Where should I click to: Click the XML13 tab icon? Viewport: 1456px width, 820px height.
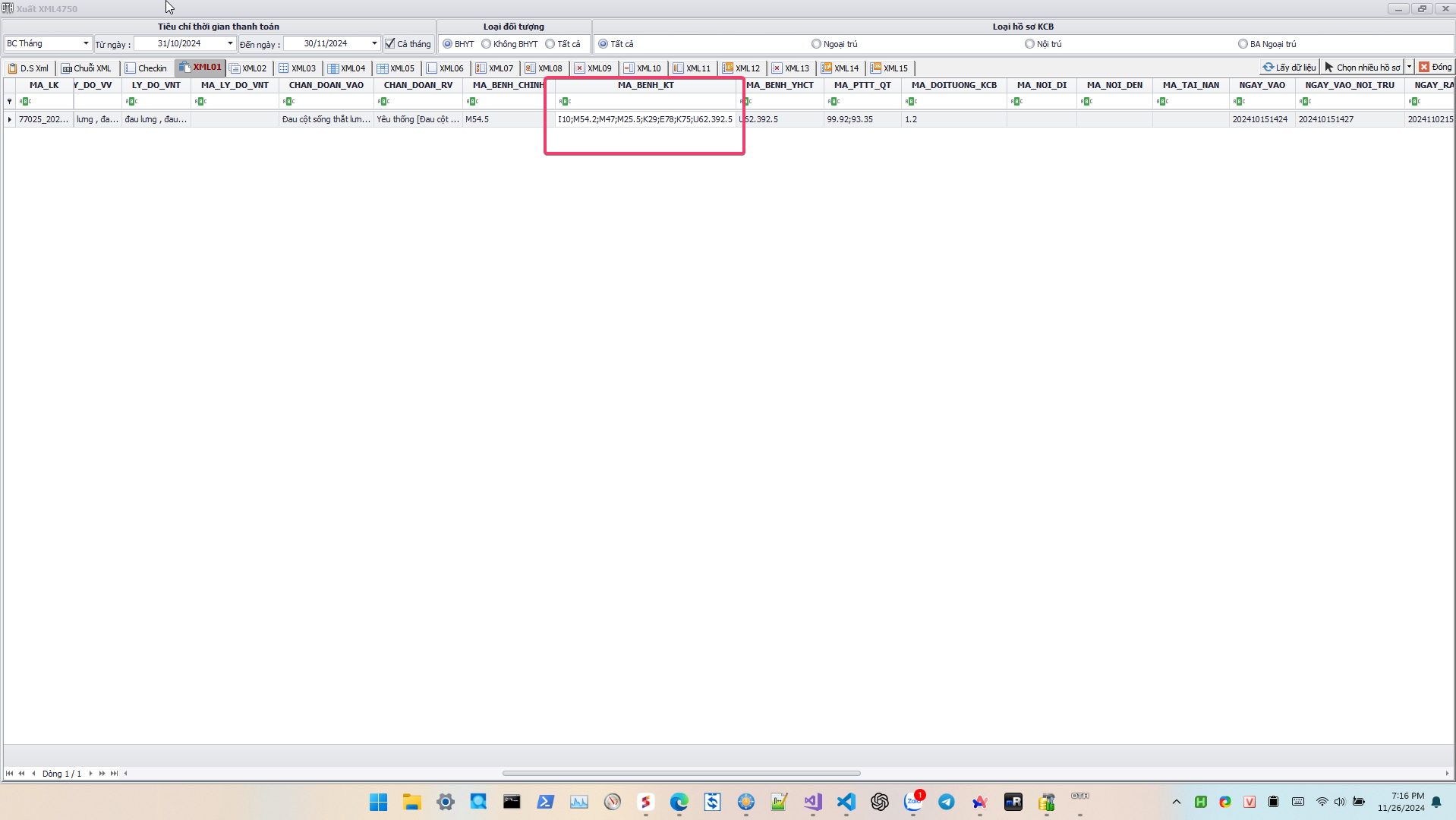point(777,68)
